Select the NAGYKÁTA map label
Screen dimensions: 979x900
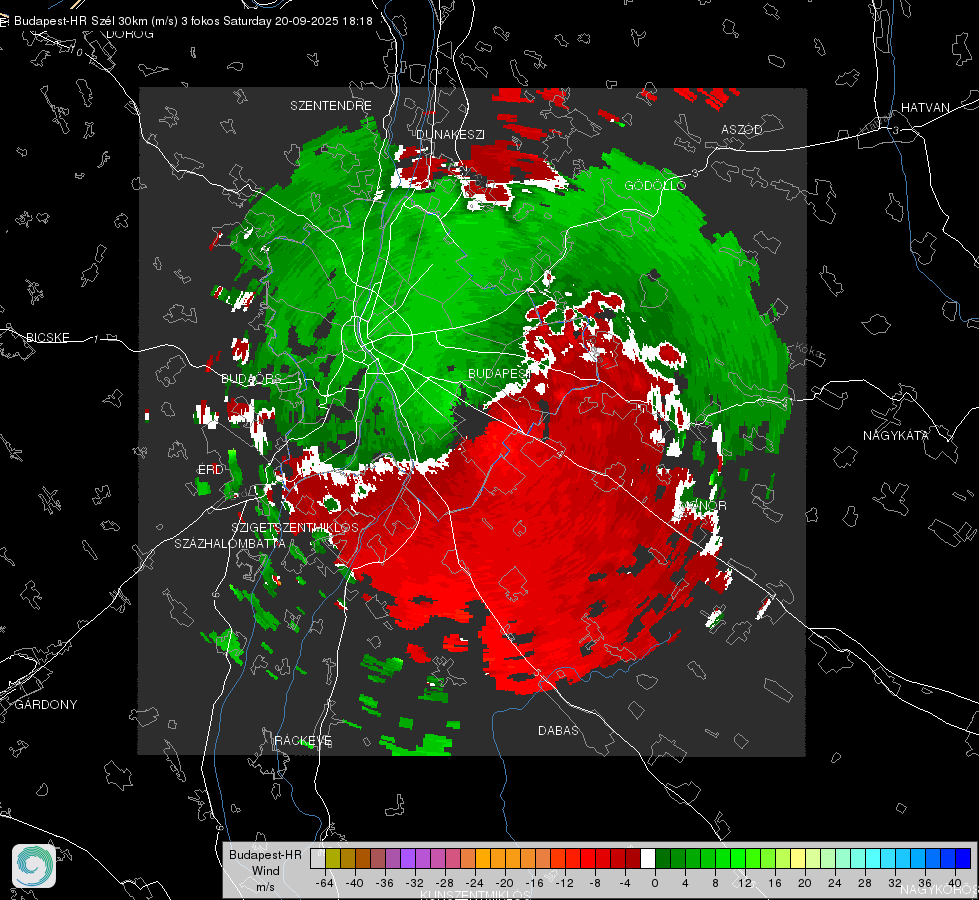click(896, 435)
